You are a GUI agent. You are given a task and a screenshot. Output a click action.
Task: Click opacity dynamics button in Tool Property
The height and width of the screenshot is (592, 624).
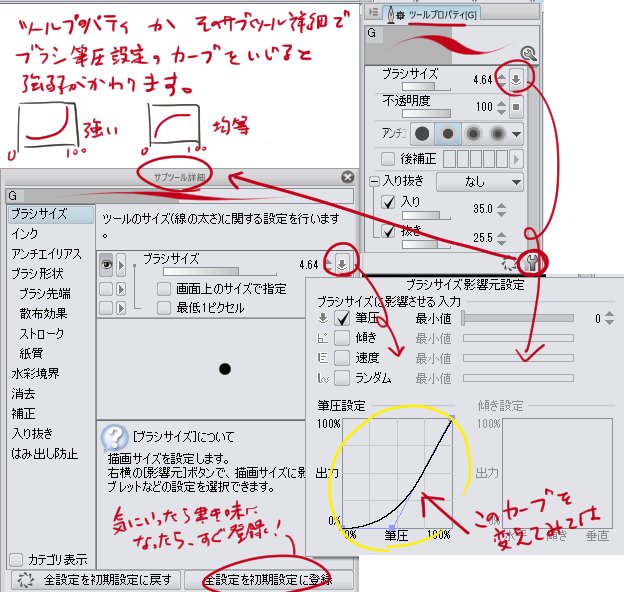[516, 107]
